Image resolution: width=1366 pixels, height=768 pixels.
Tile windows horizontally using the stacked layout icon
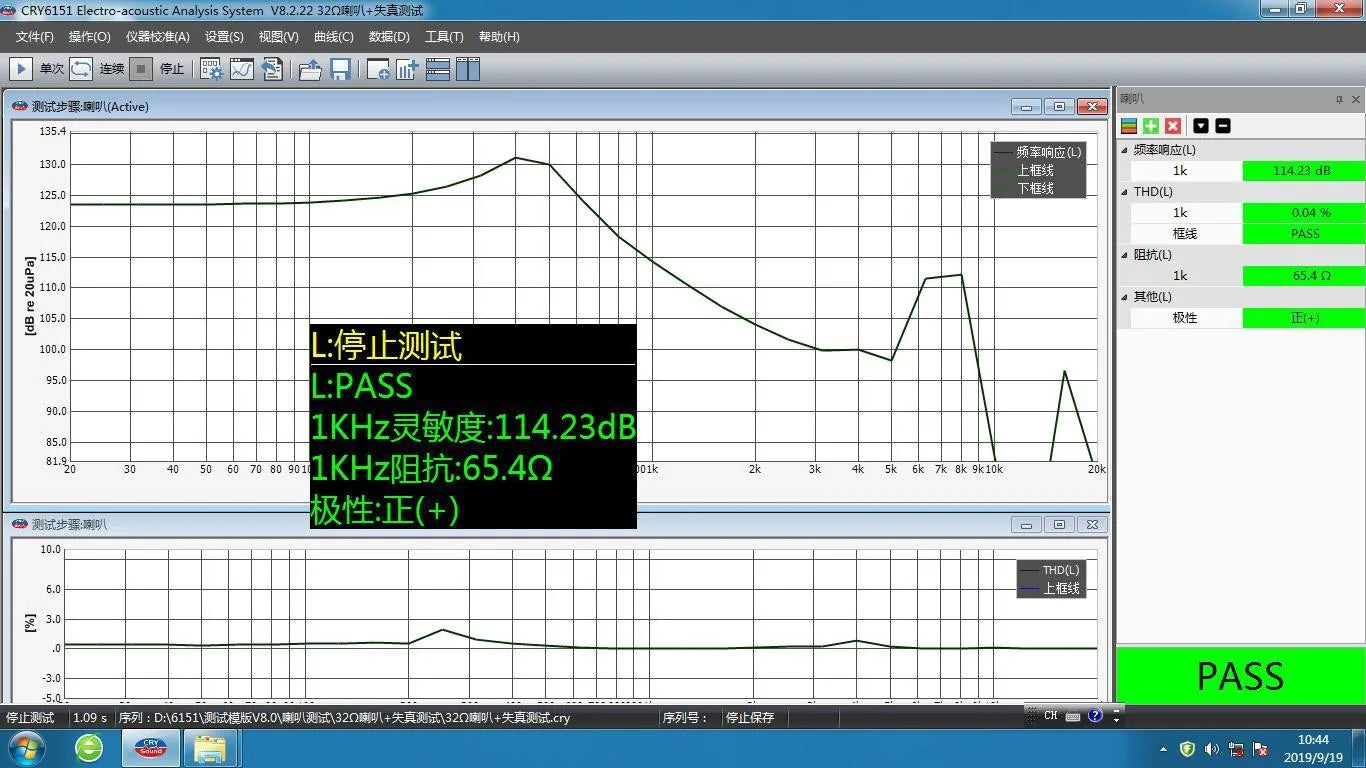click(x=437, y=69)
